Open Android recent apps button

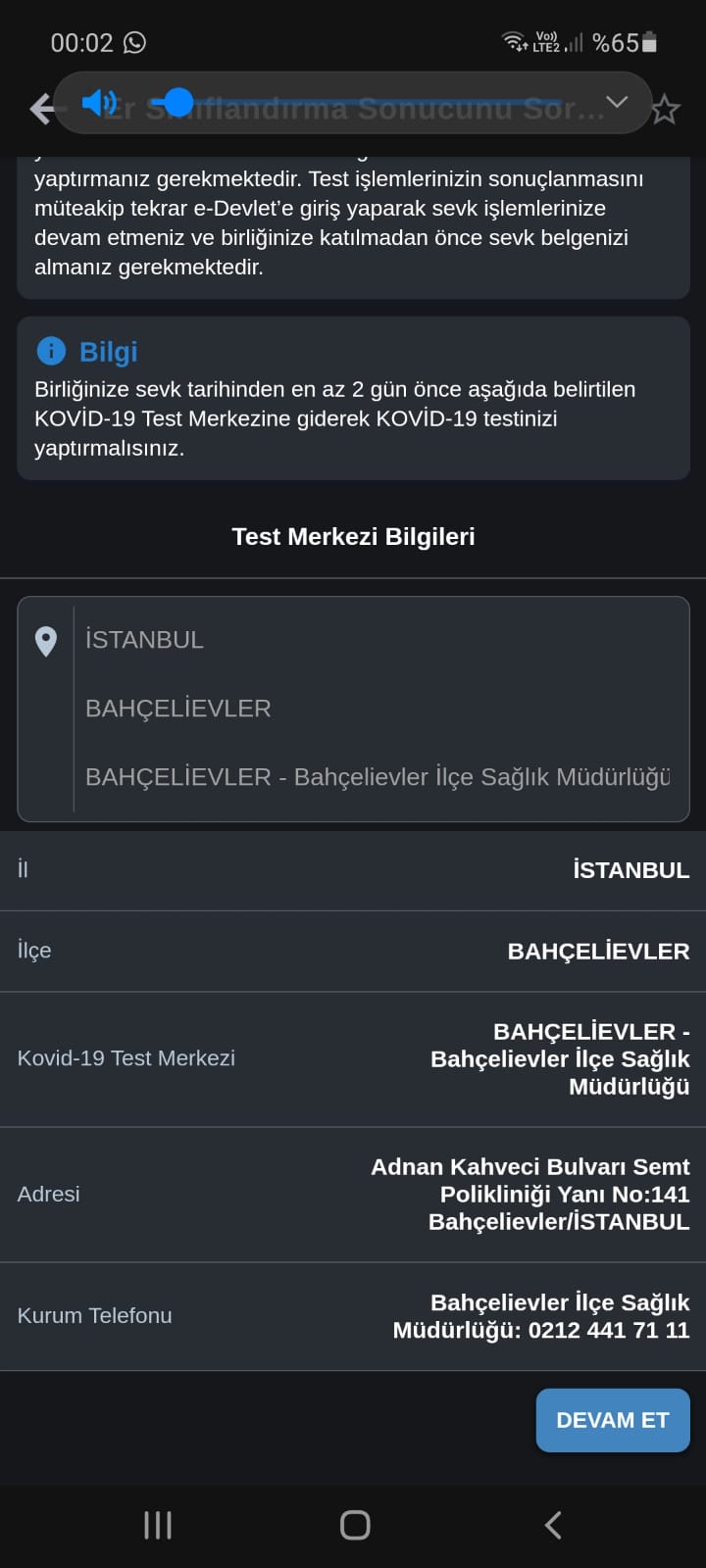158,1525
